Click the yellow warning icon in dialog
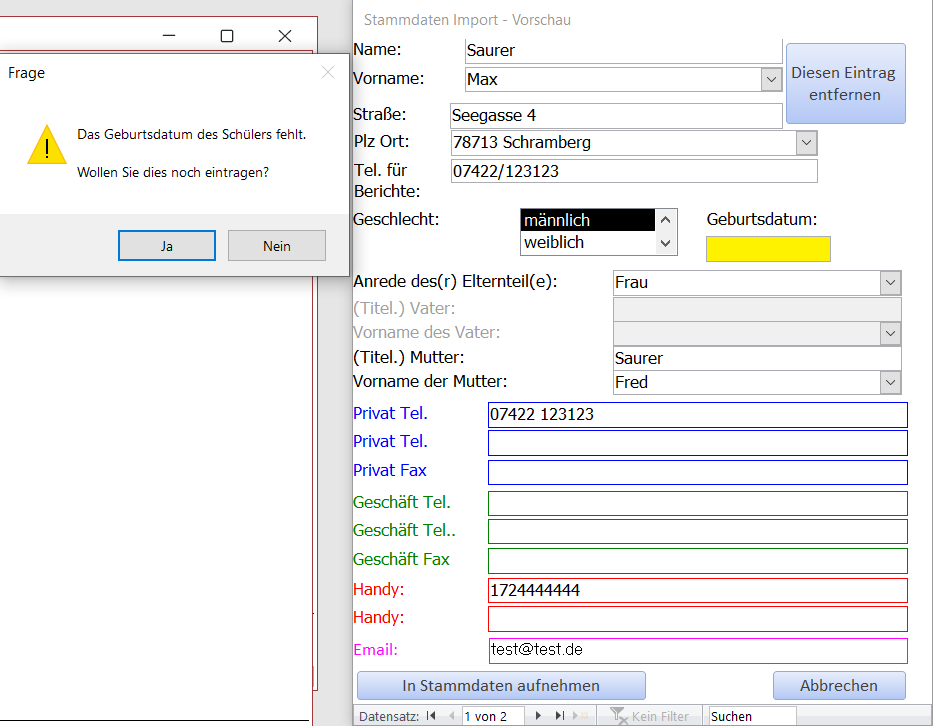 (47, 145)
